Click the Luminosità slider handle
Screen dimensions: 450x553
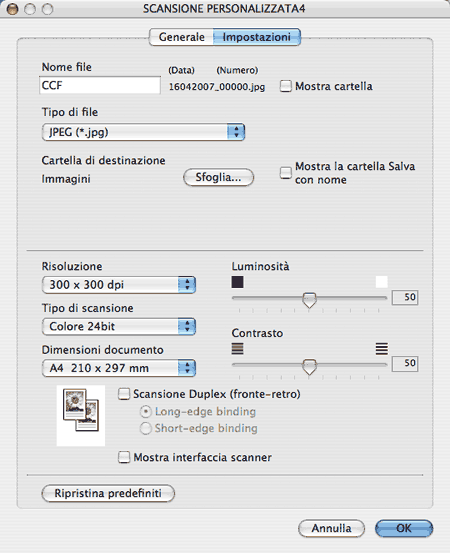click(x=310, y=300)
